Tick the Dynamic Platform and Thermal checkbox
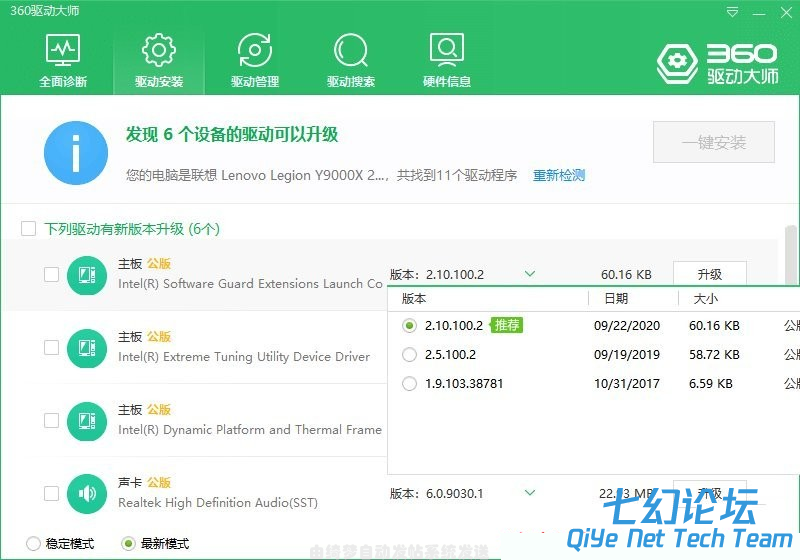Viewport: 800px width, 560px height. coord(52,420)
